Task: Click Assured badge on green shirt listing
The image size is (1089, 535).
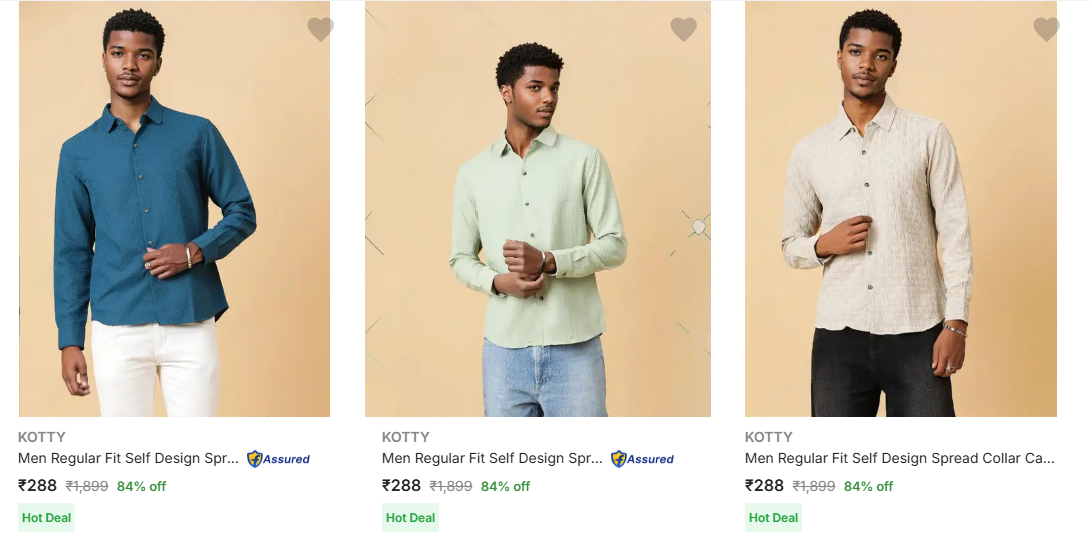Action: pos(643,459)
